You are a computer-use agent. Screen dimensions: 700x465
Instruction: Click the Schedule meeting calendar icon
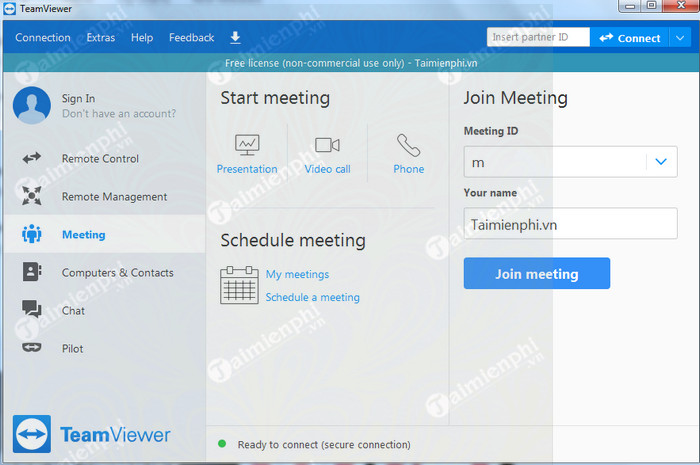tap(239, 285)
